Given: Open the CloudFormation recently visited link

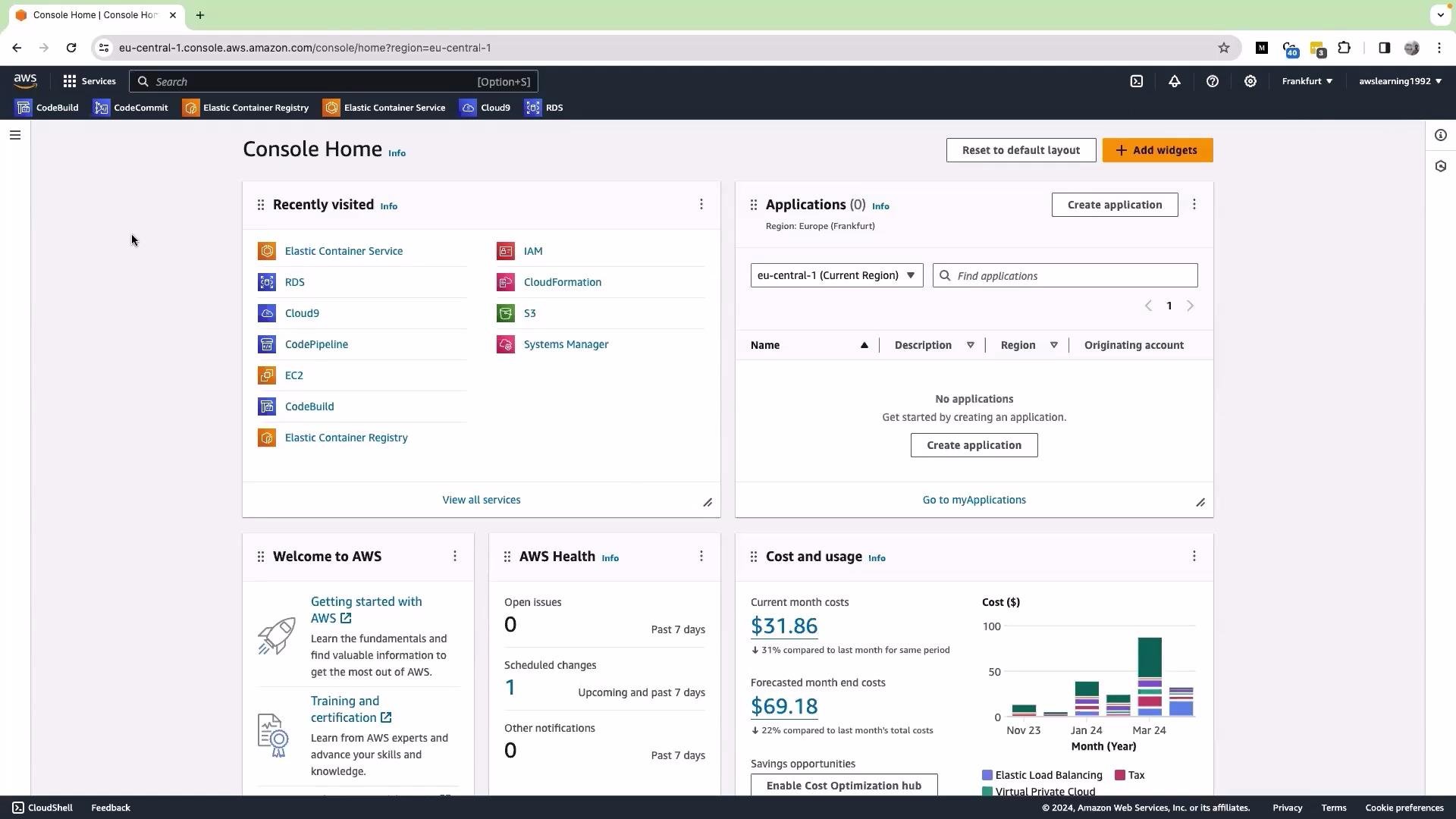Looking at the screenshot, I should click(562, 282).
